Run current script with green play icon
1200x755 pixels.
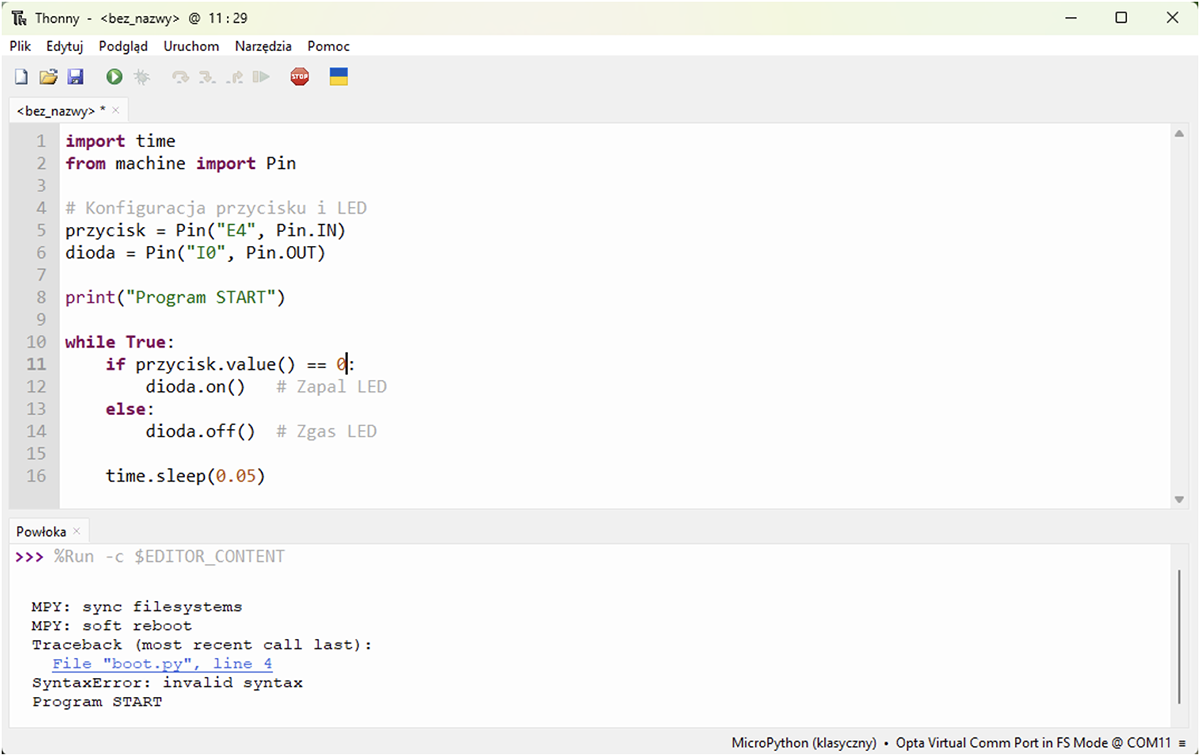(x=115, y=77)
